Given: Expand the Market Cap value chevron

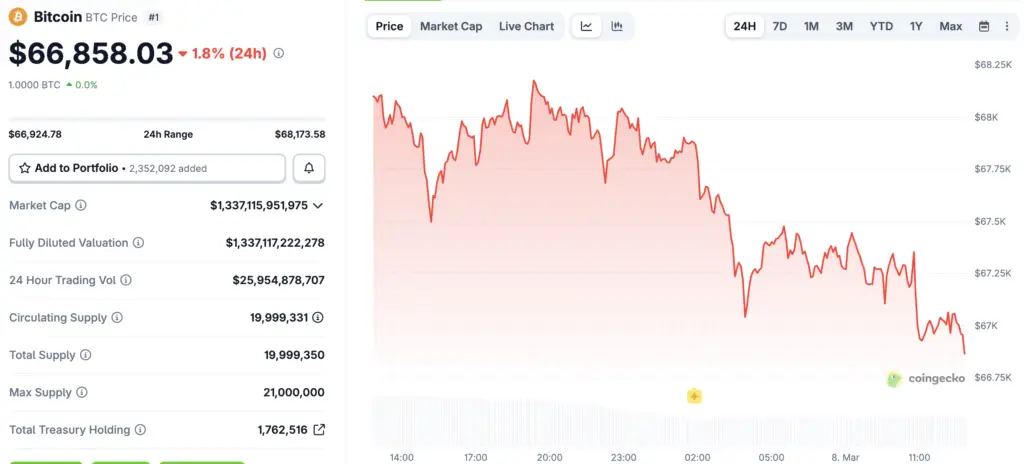Looking at the screenshot, I should [318, 205].
